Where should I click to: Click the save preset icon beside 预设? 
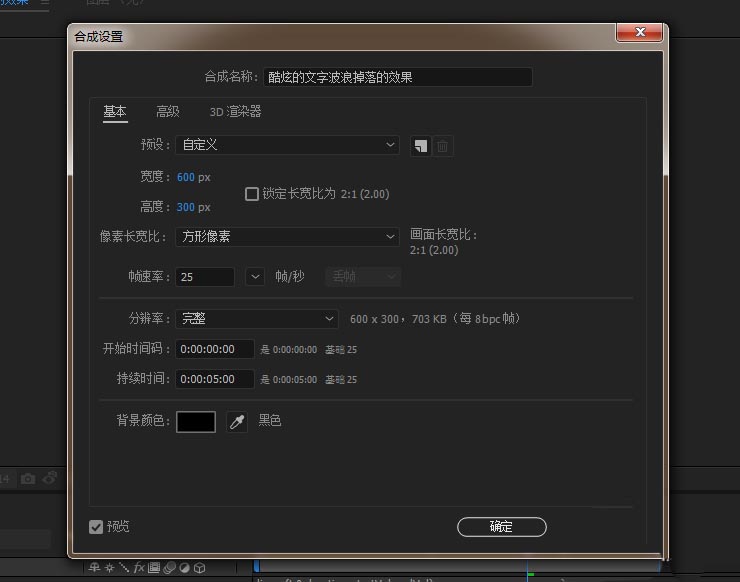pyautogui.click(x=420, y=146)
